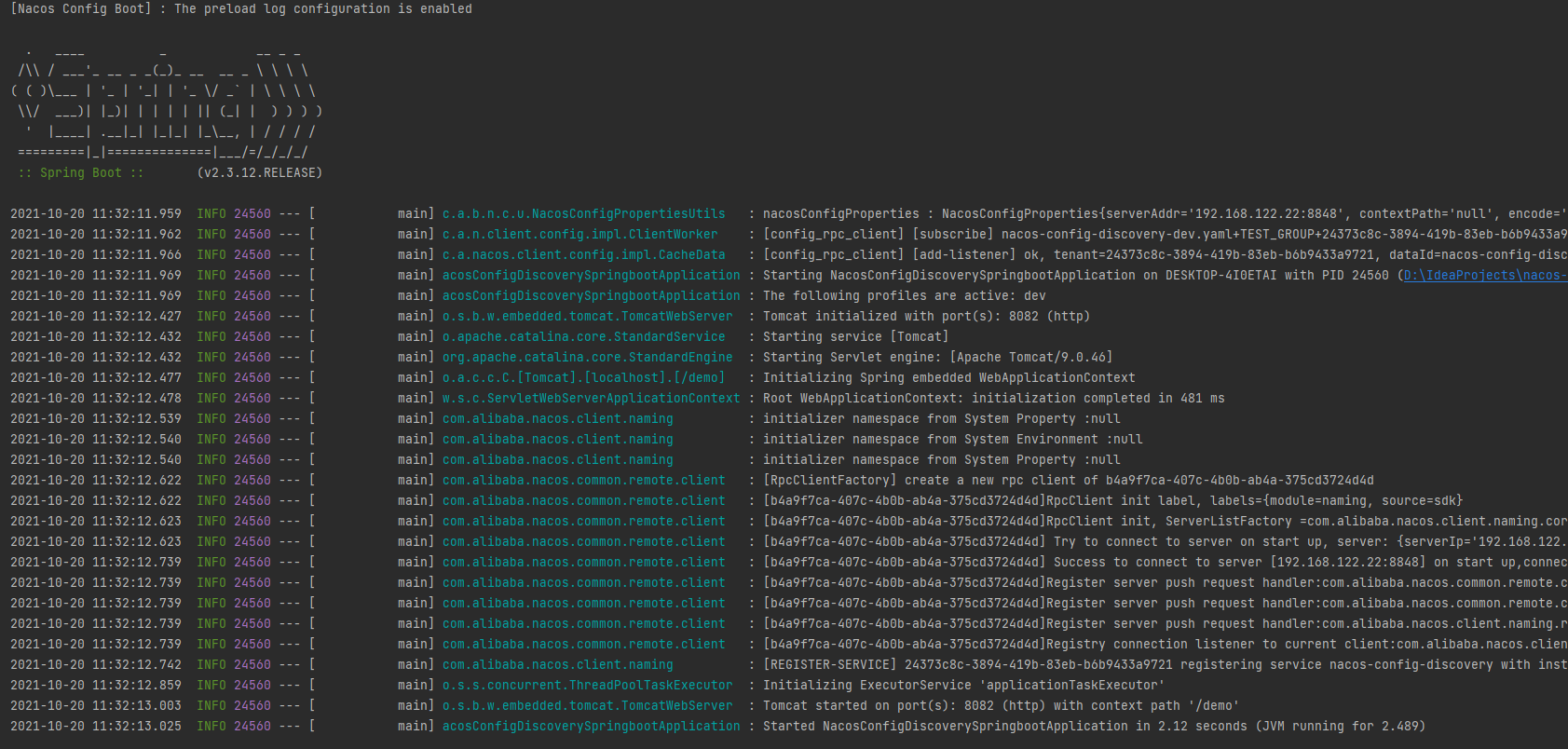Click '[config_rpc_client] [subscribe]' message
This screenshot has width=1568, height=749.
coord(1166,234)
